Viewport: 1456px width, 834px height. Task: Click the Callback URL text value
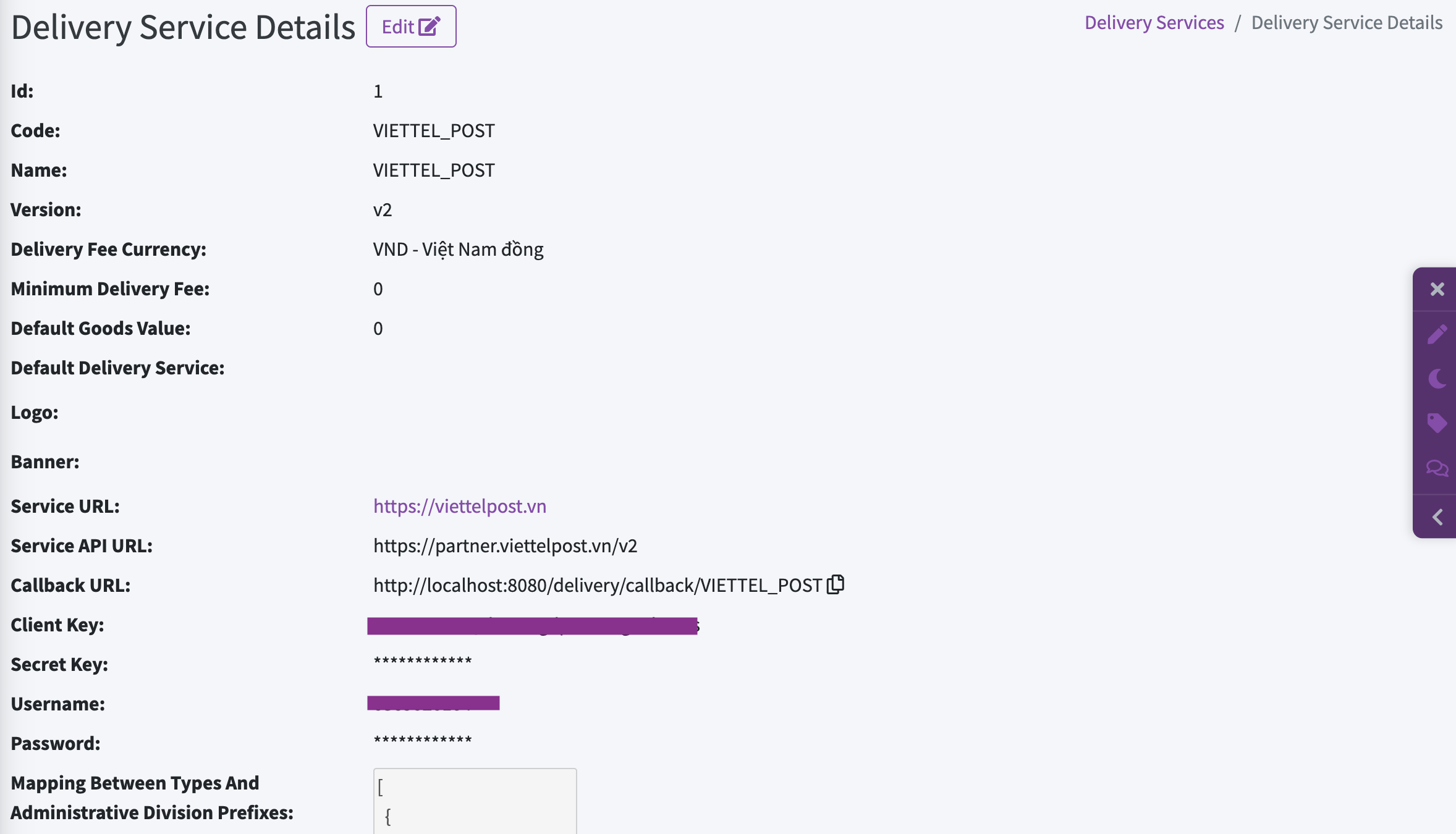click(x=597, y=585)
